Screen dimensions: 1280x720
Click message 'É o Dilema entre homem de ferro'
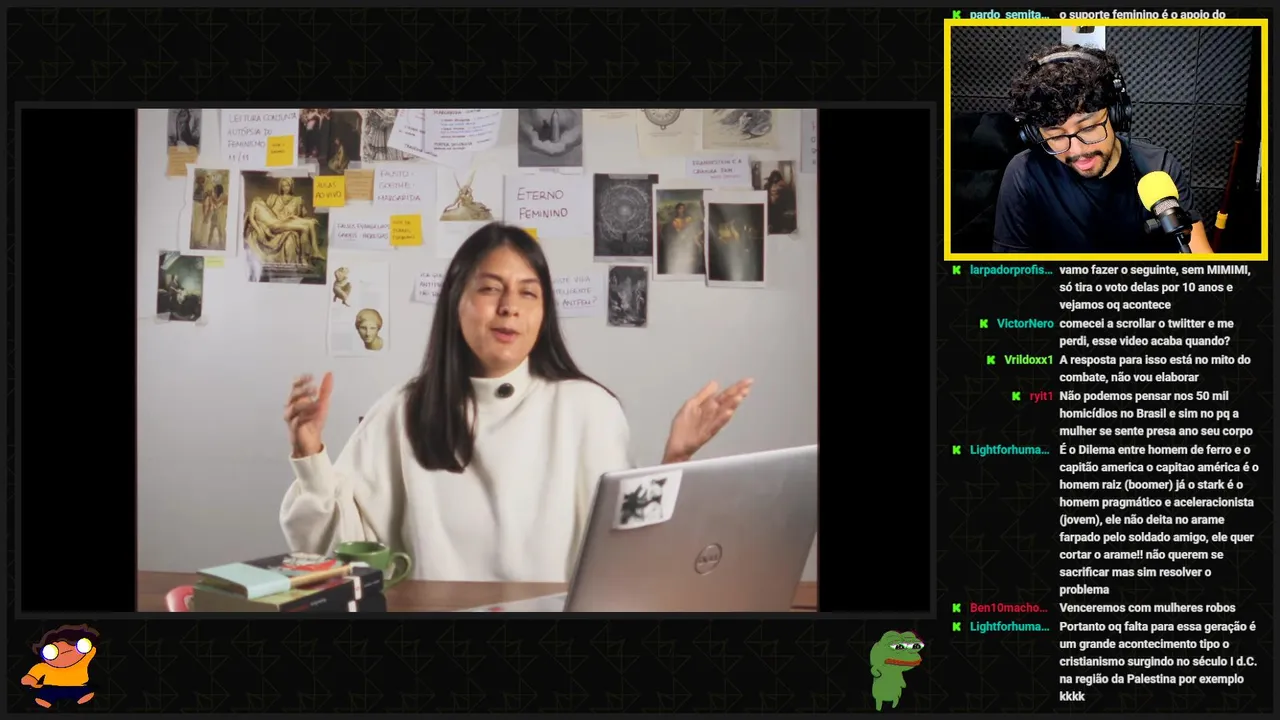[1157, 520]
